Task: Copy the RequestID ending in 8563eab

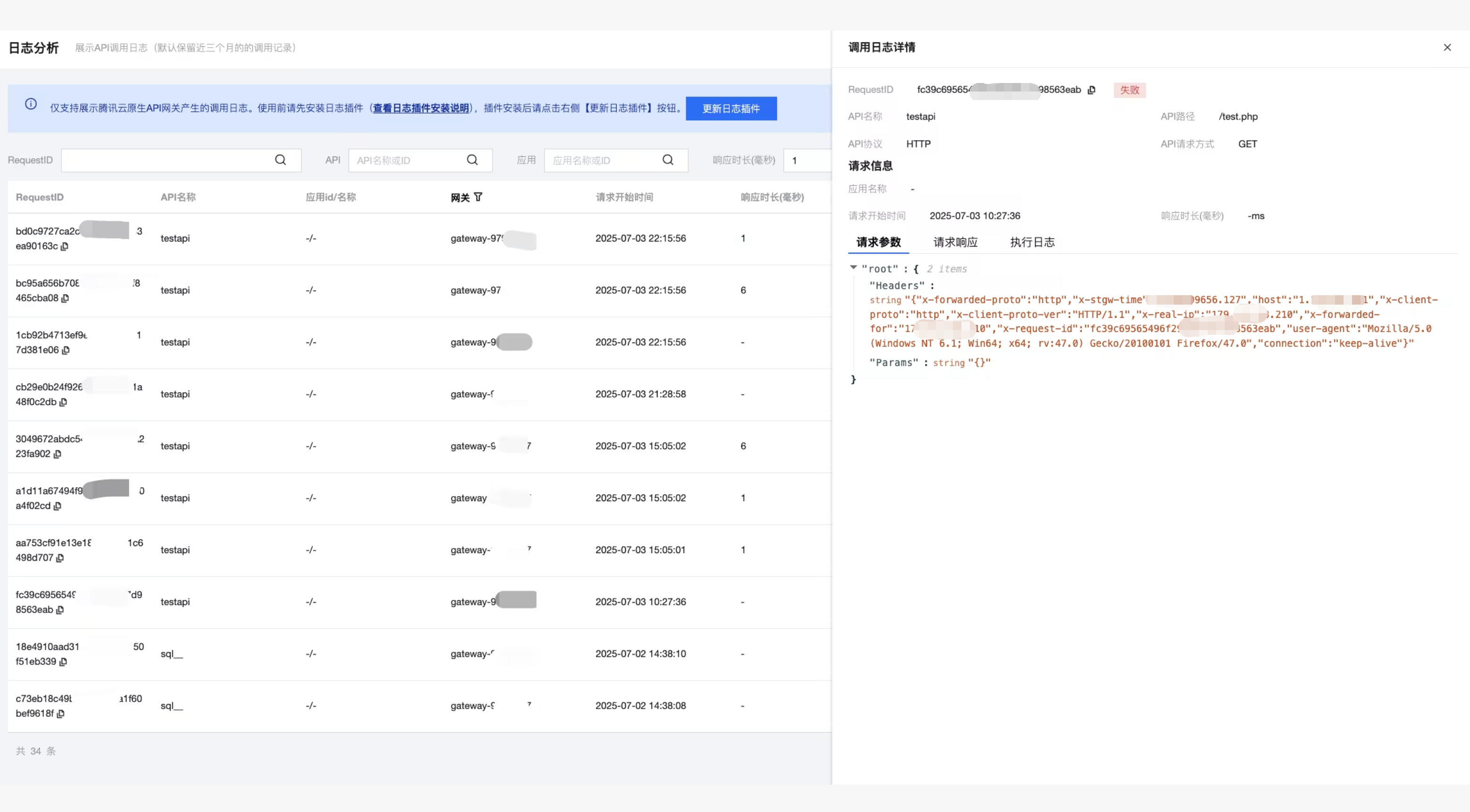Action: point(60,610)
